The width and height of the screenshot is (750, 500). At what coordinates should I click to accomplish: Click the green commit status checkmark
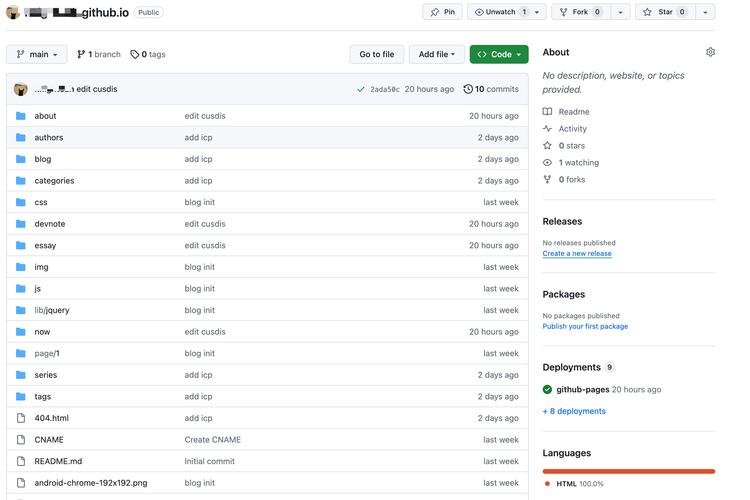point(361,89)
